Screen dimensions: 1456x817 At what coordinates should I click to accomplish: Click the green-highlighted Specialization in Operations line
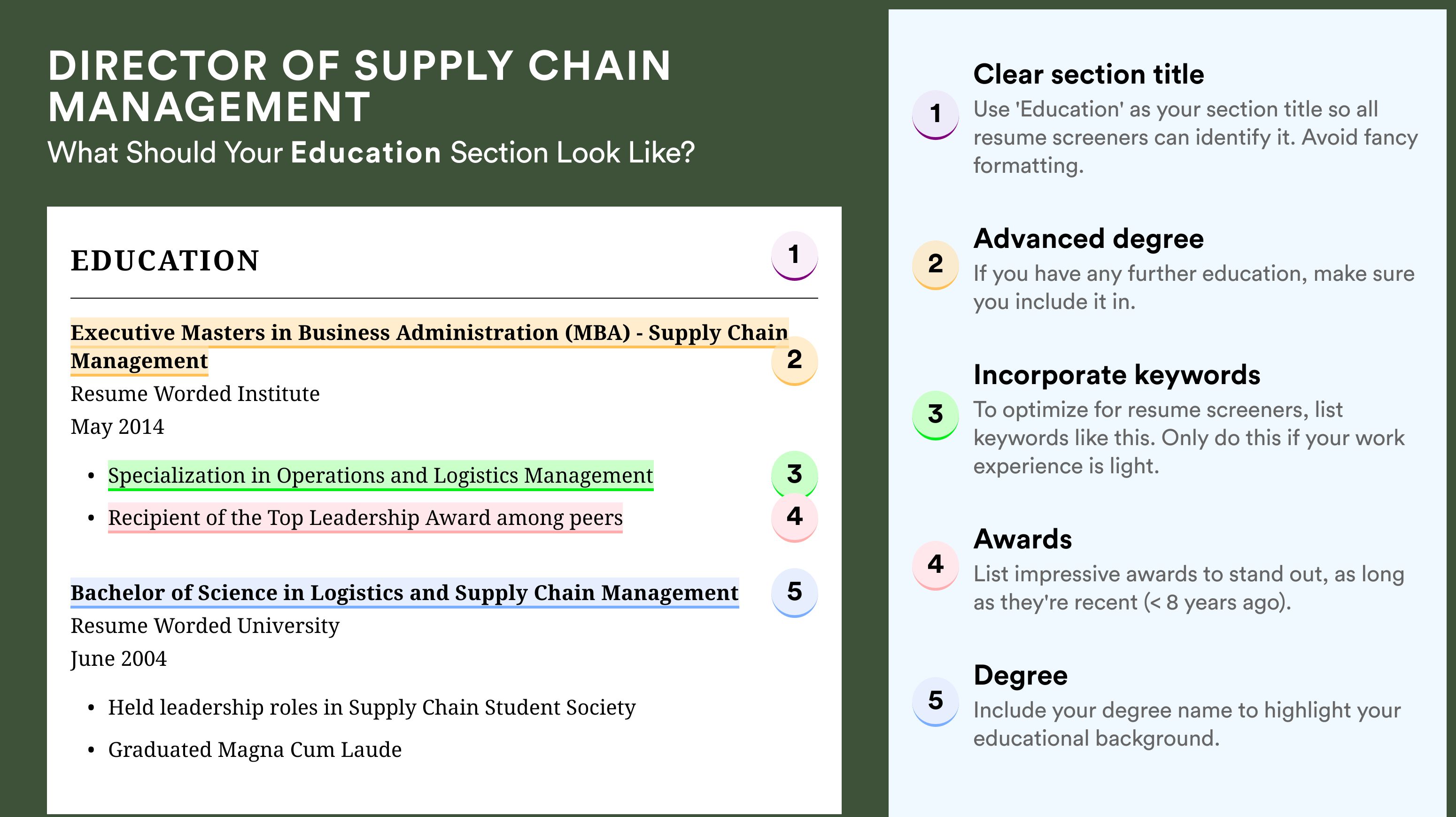click(380, 476)
